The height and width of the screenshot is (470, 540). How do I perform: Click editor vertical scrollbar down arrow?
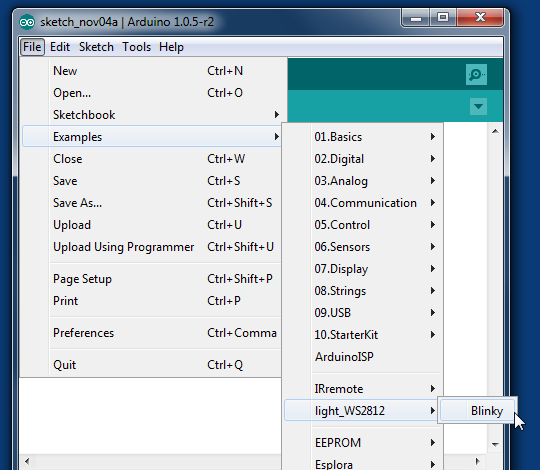click(495, 445)
